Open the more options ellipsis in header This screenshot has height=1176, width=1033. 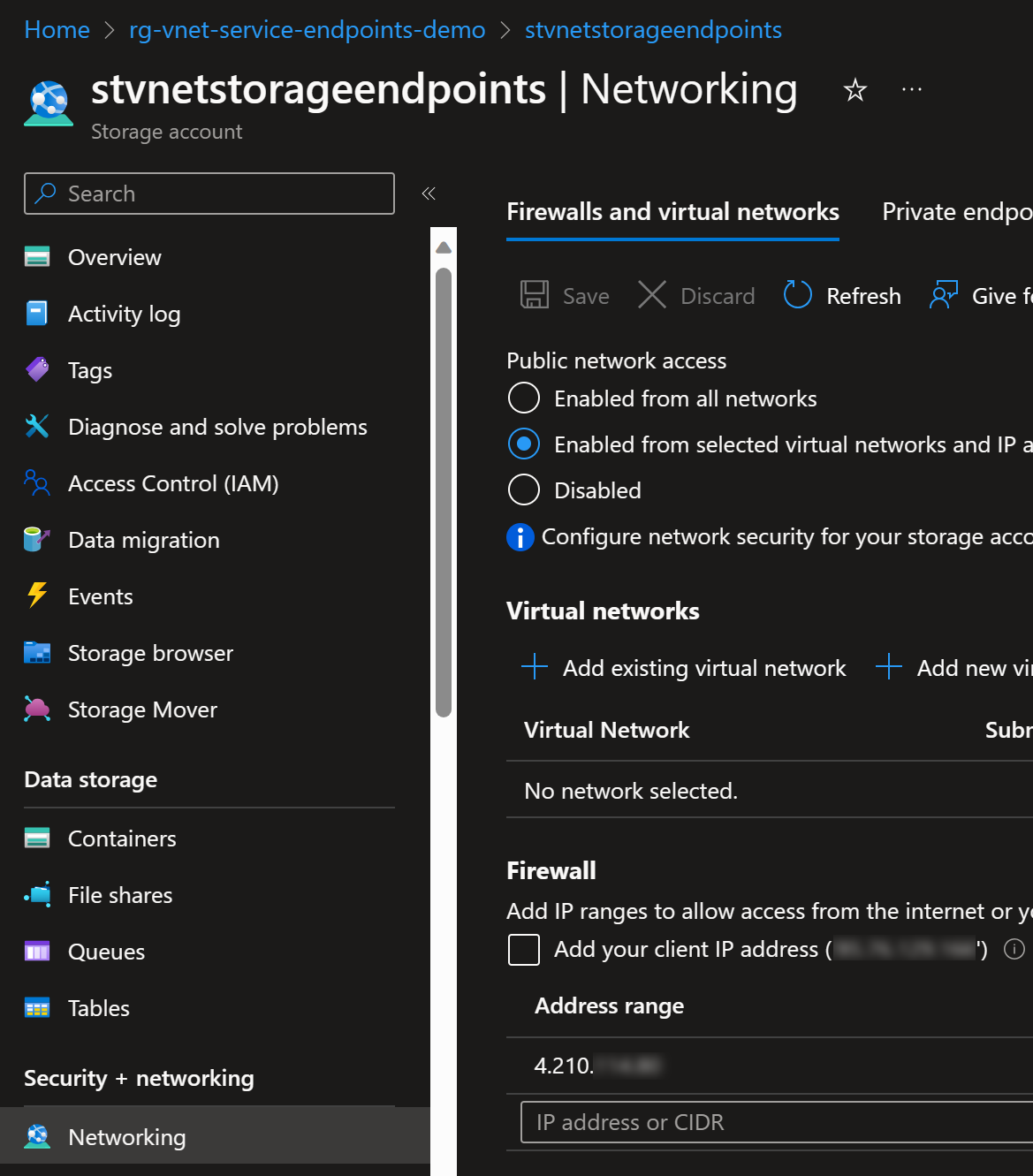[912, 89]
